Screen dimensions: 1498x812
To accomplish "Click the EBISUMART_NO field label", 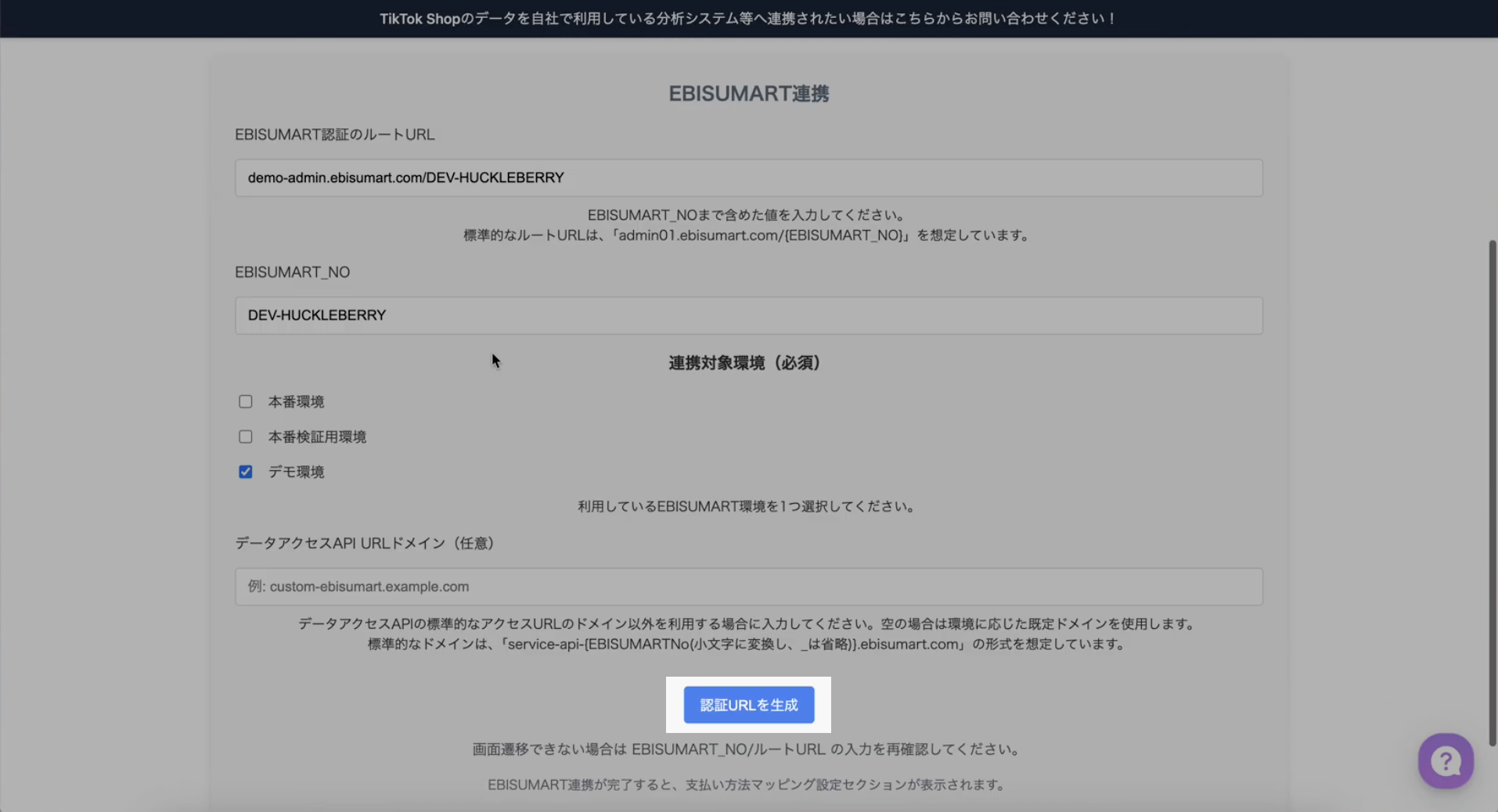I will (293, 272).
